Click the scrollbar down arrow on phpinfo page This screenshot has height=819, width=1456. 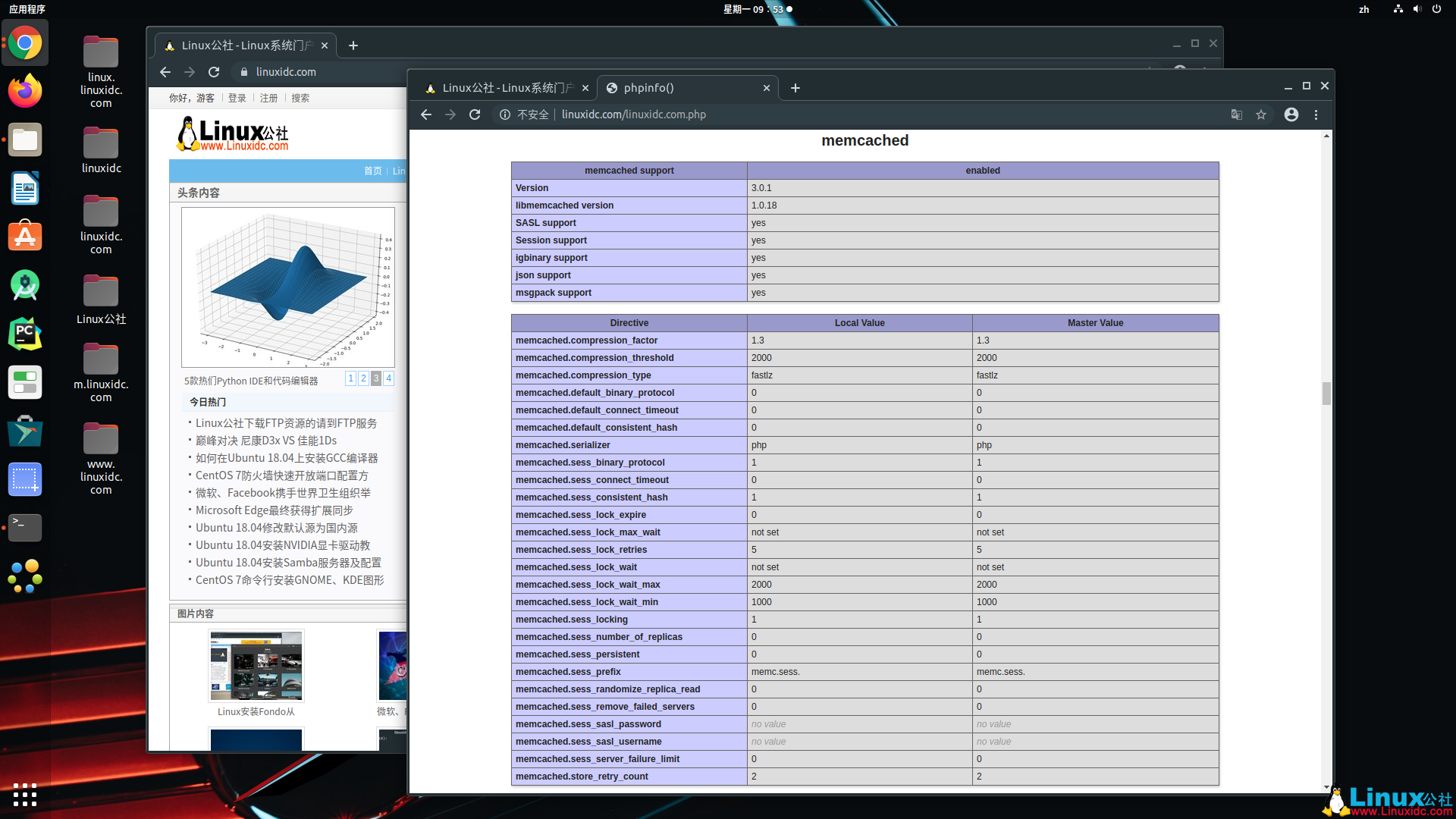tap(1326, 787)
